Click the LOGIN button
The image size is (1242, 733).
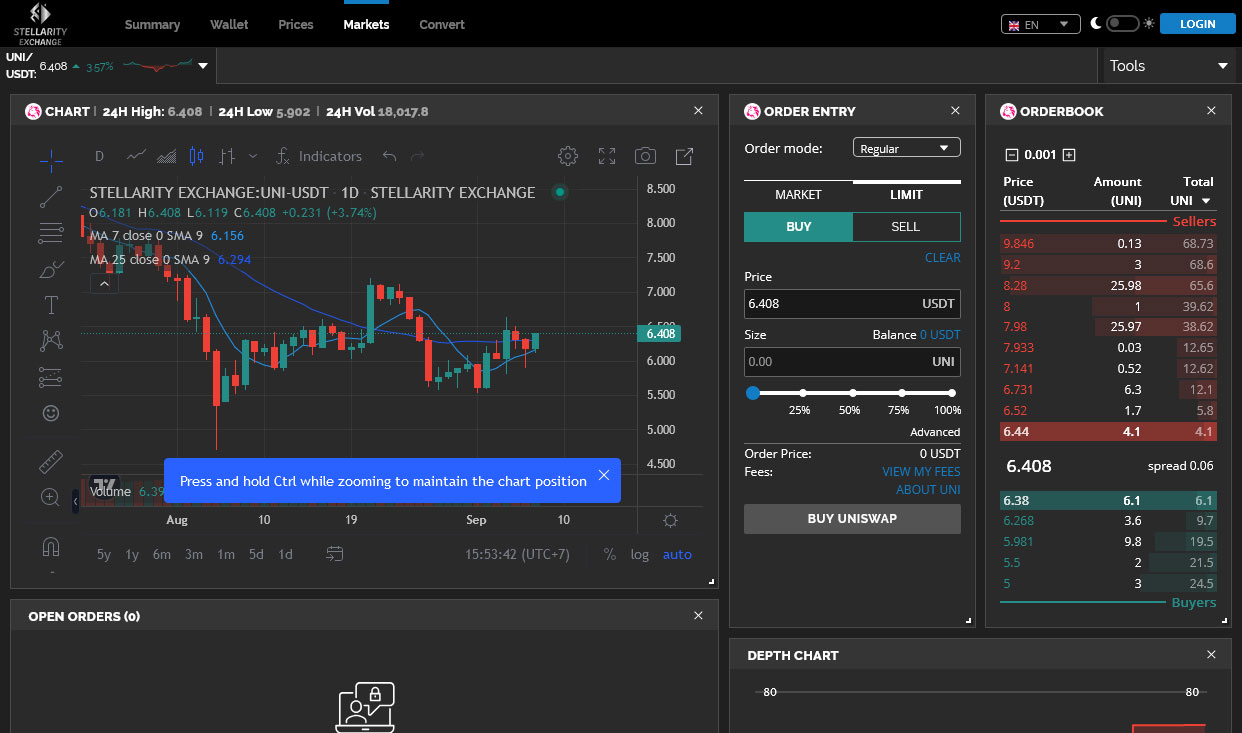[1197, 24]
